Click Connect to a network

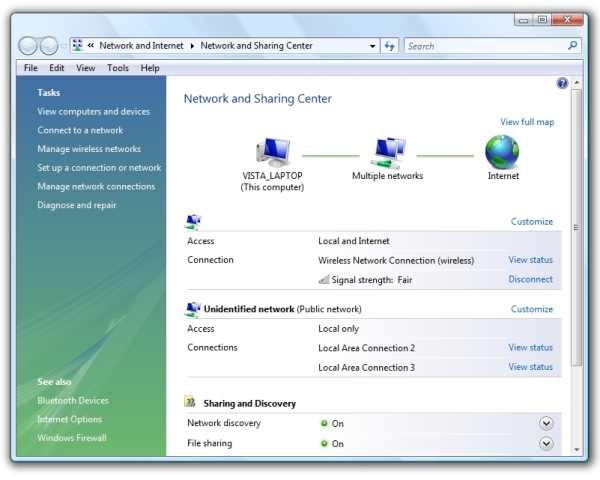coord(80,131)
